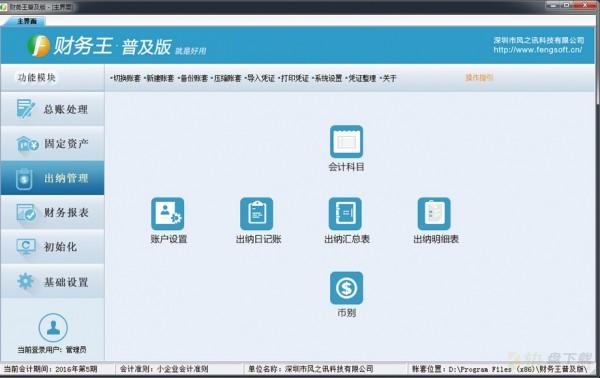Click 账套位置 path status entry

point(499,369)
